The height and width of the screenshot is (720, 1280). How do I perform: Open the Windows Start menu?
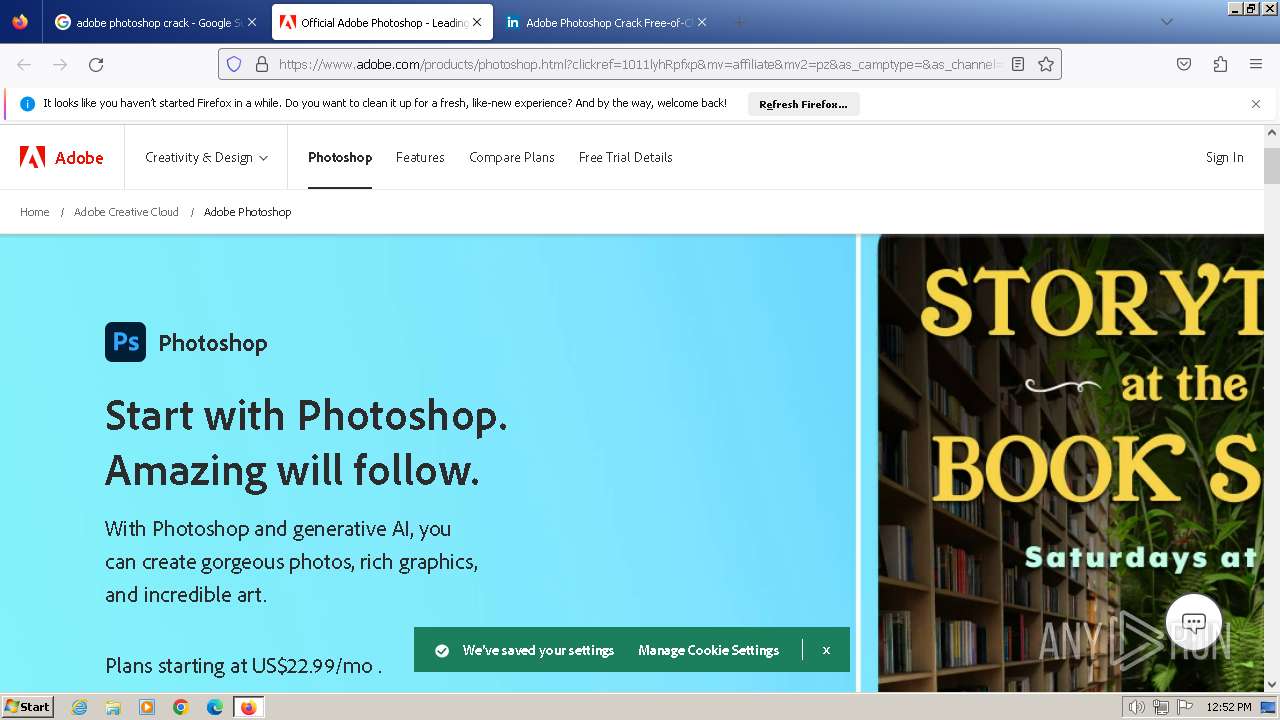click(x=27, y=707)
